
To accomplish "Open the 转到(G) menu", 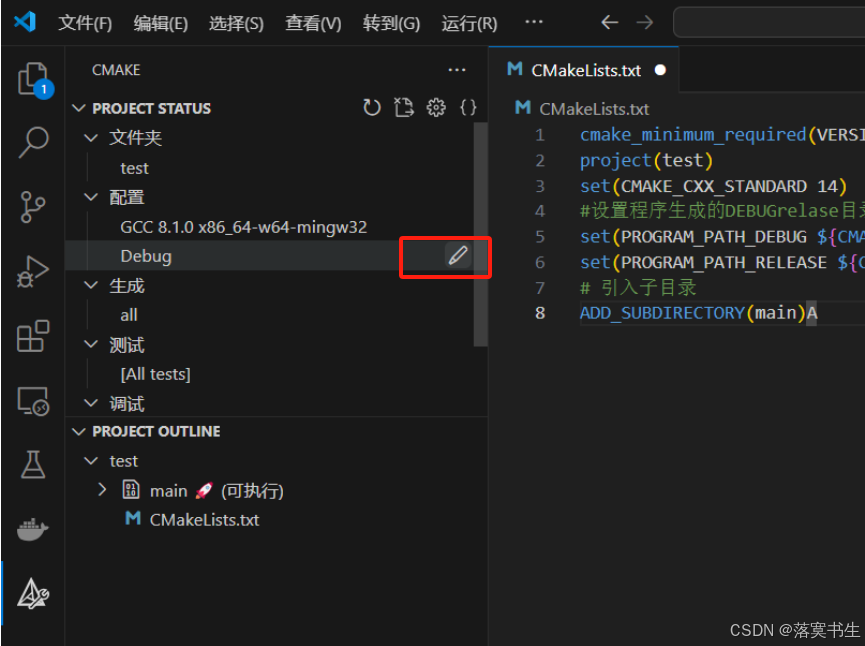I will point(391,23).
